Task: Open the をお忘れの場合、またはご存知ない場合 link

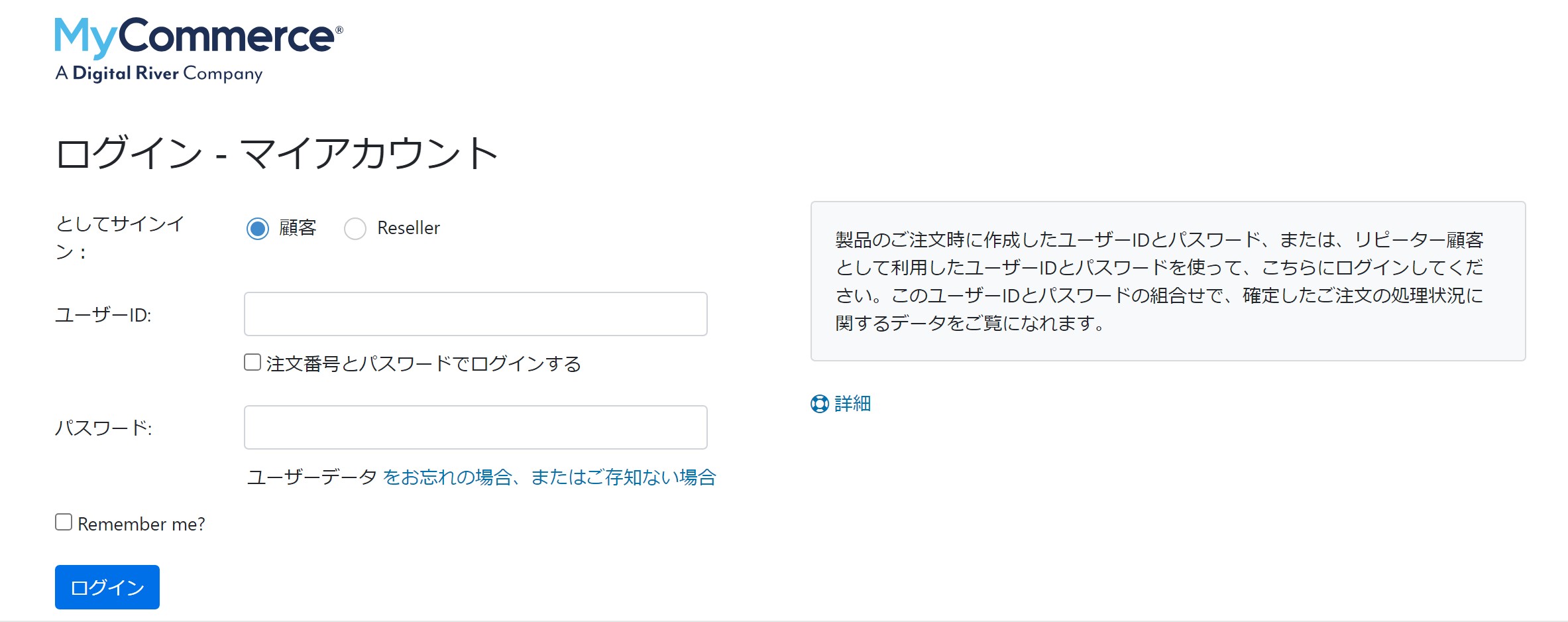Action: pos(550,477)
